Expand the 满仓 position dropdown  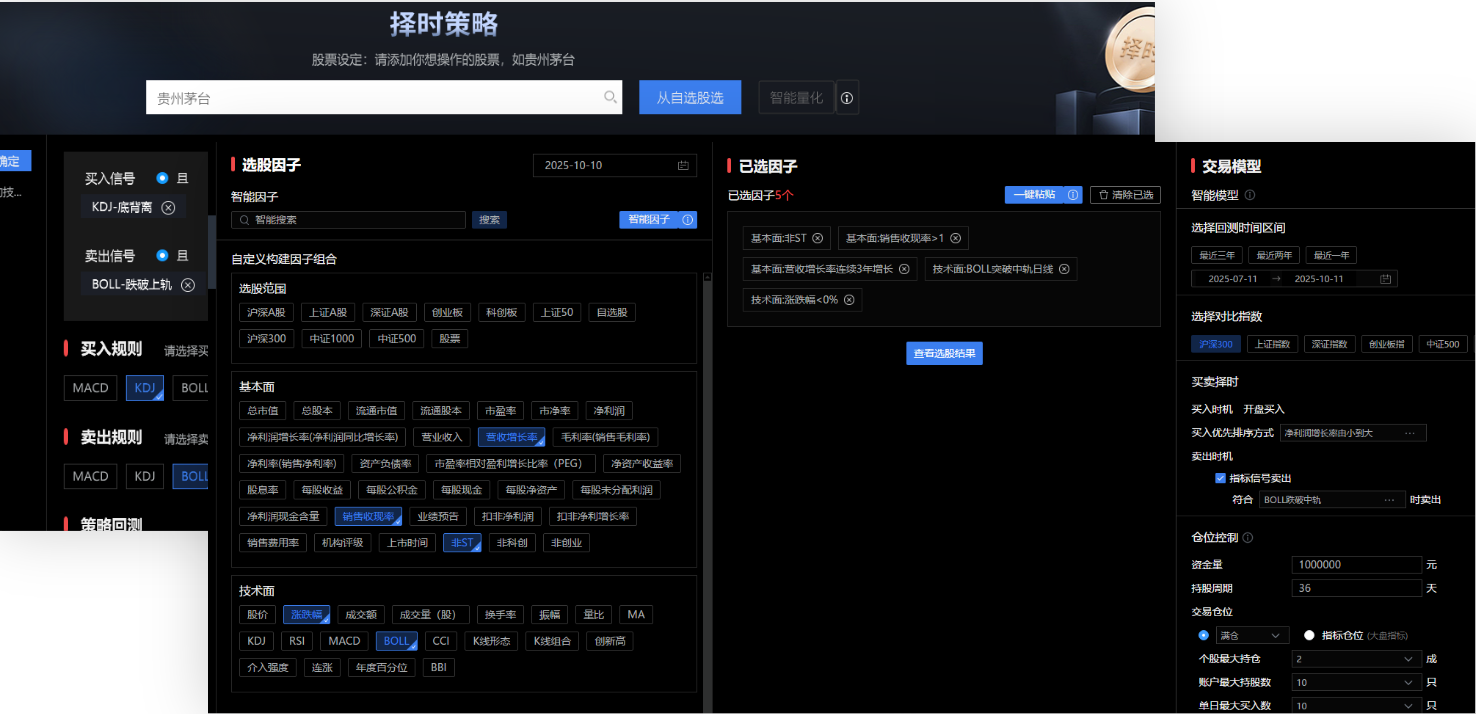(x=1252, y=636)
